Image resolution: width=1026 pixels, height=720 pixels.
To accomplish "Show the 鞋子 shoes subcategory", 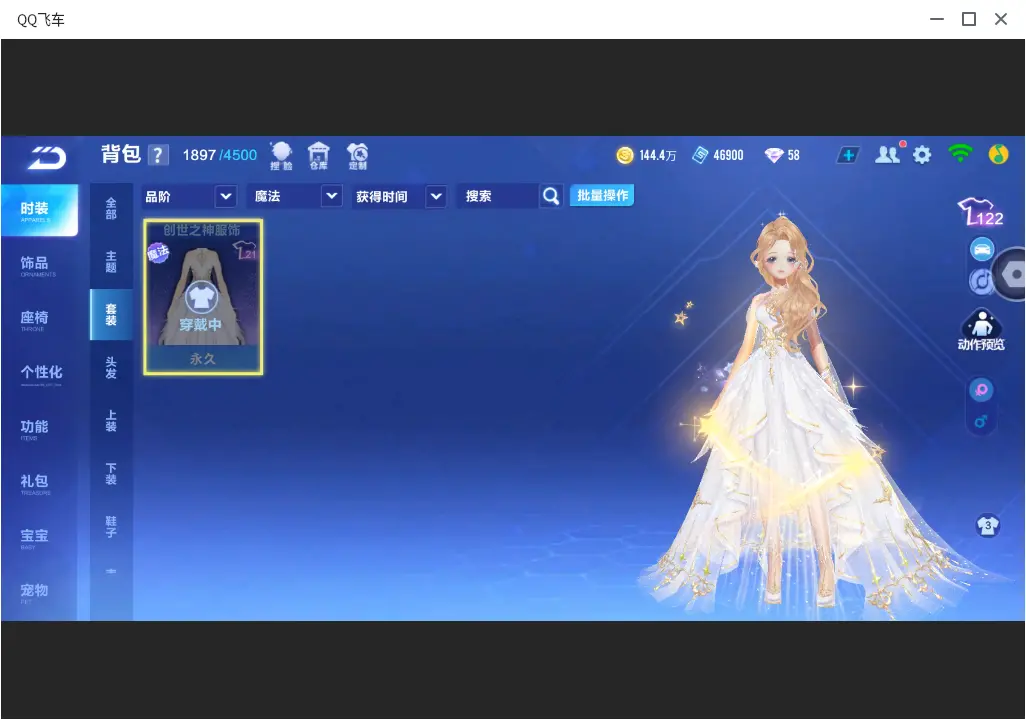I will point(111,527).
